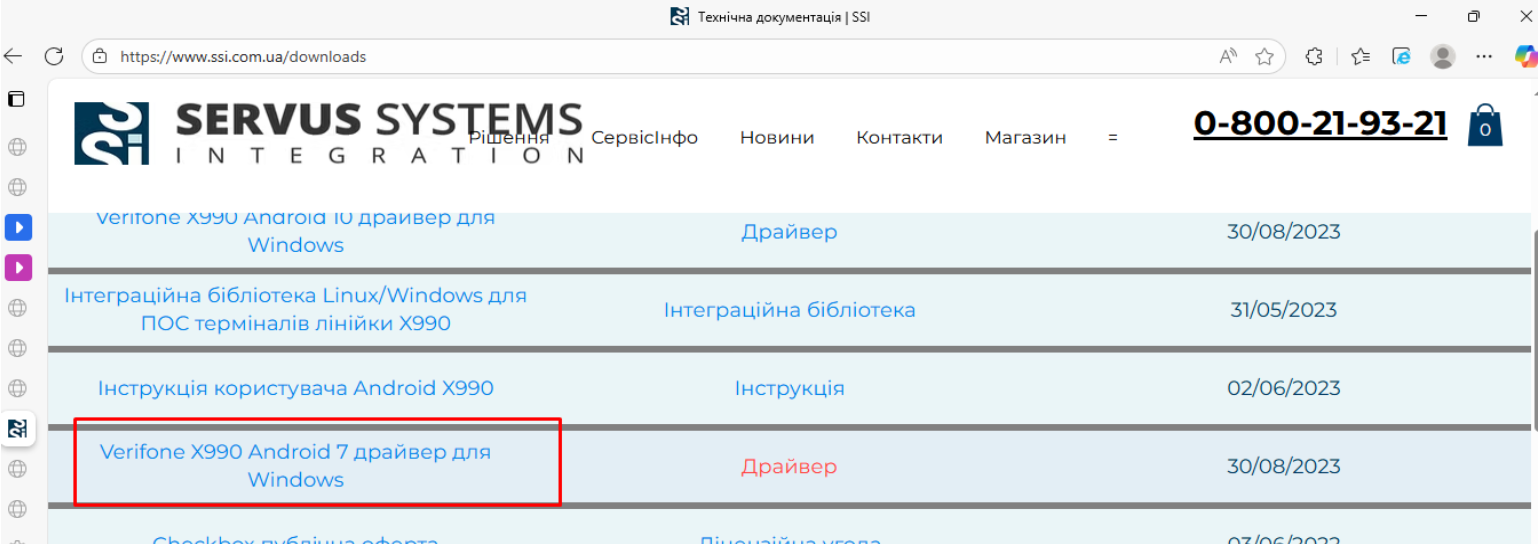Screen dimensions: 1538x544
Task: Maximize or restore the browser window
Action: click(1473, 17)
